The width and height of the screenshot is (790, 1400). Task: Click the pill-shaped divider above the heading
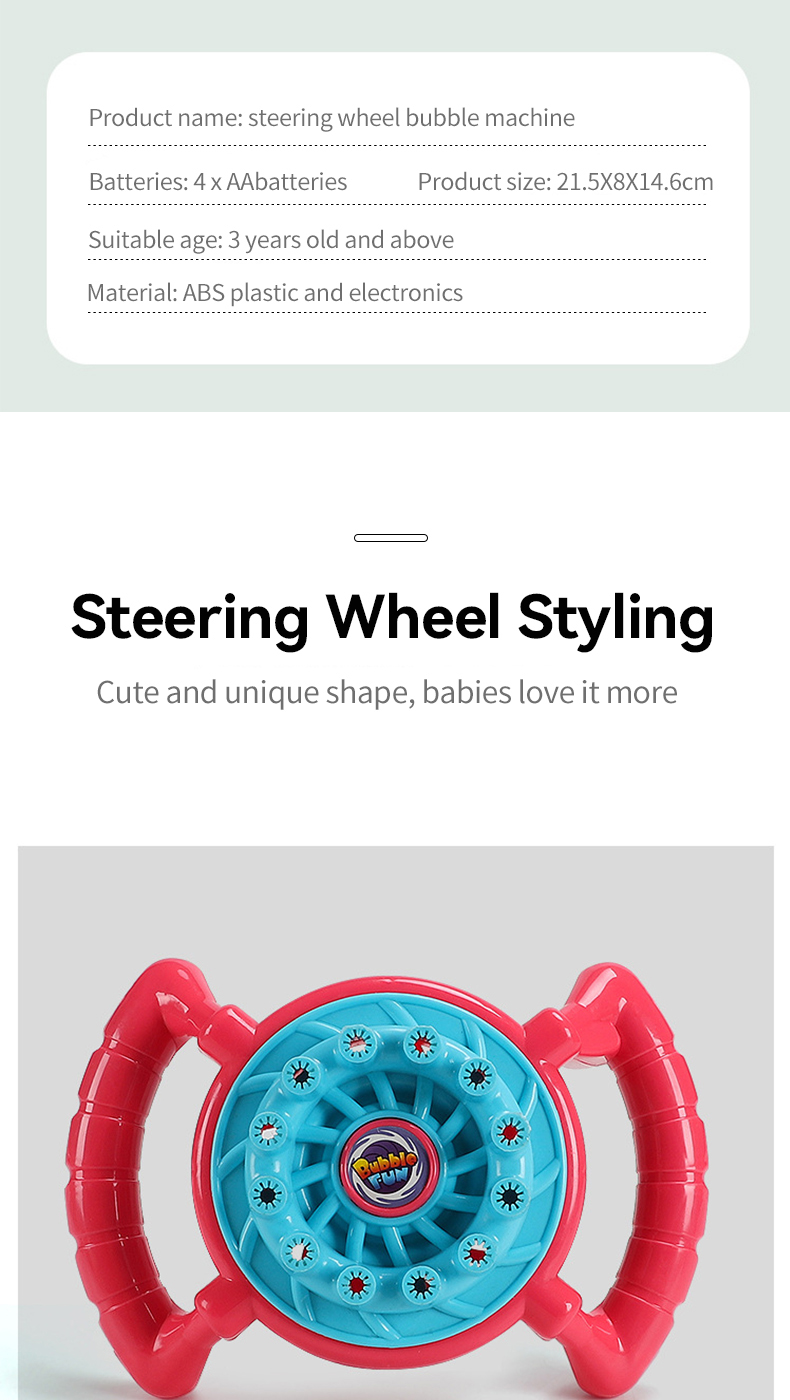(x=391, y=538)
